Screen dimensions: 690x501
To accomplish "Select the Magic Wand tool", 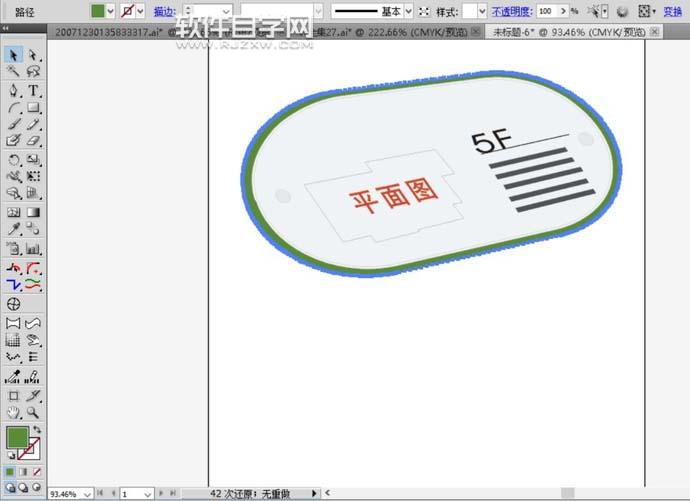I will pyautogui.click(x=13, y=71).
